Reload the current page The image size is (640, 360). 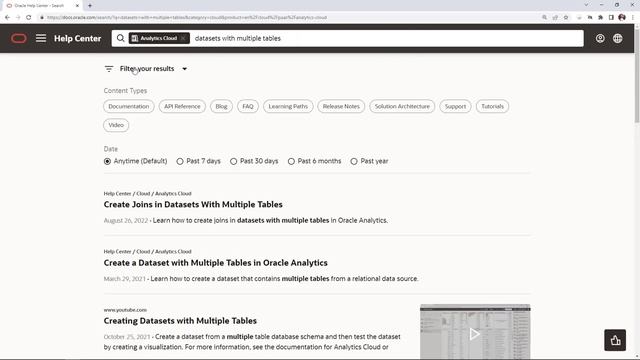click(x=29, y=18)
